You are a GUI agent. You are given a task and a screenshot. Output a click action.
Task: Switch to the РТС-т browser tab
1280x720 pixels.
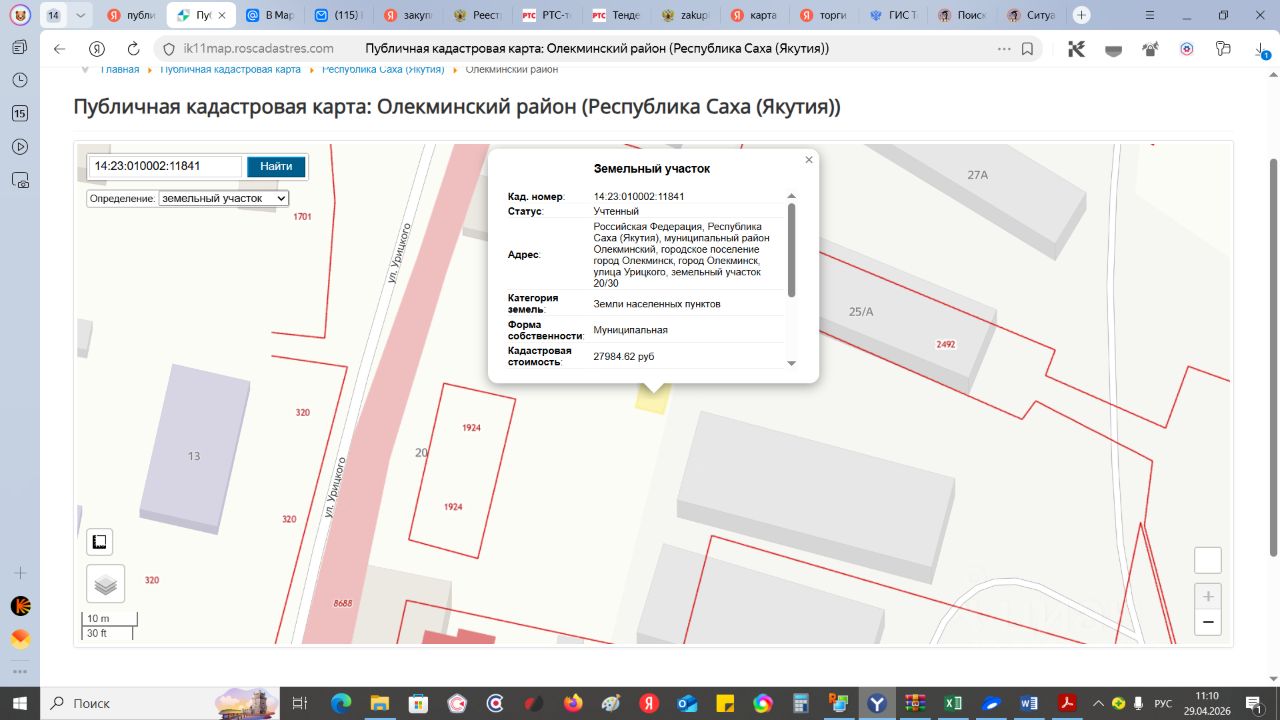[x=554, y=16]
